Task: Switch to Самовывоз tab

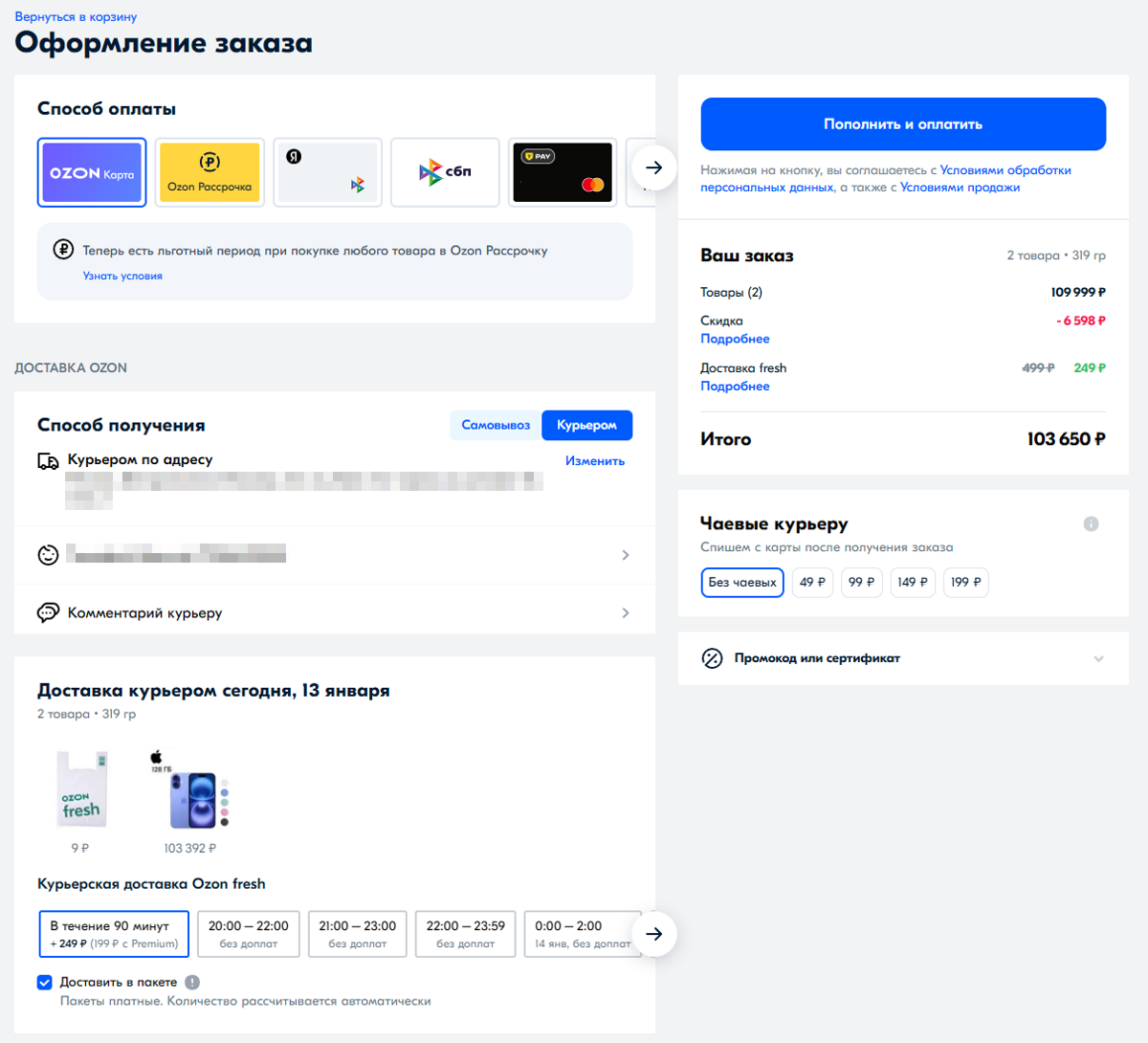Action: [x=496, y=425]
